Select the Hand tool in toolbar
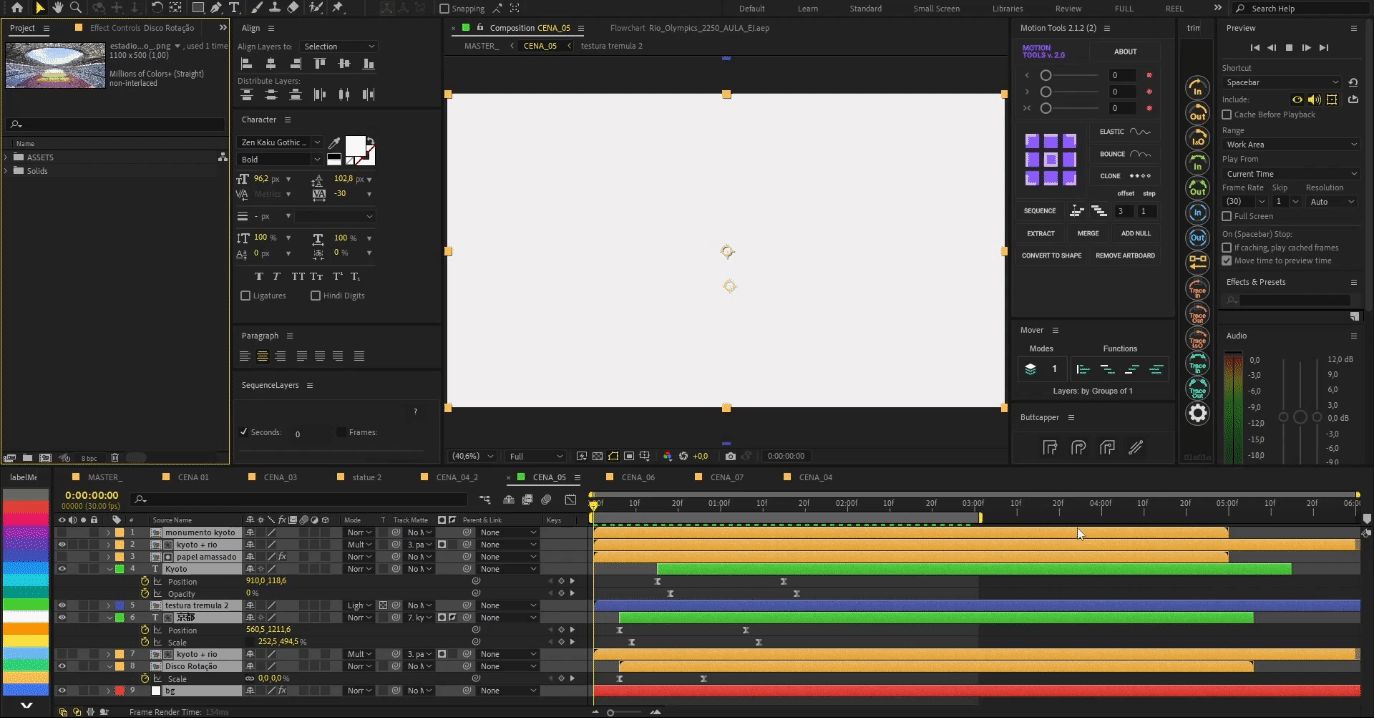The height and width of the screenshot is (718, 1374). coord(58,8)
